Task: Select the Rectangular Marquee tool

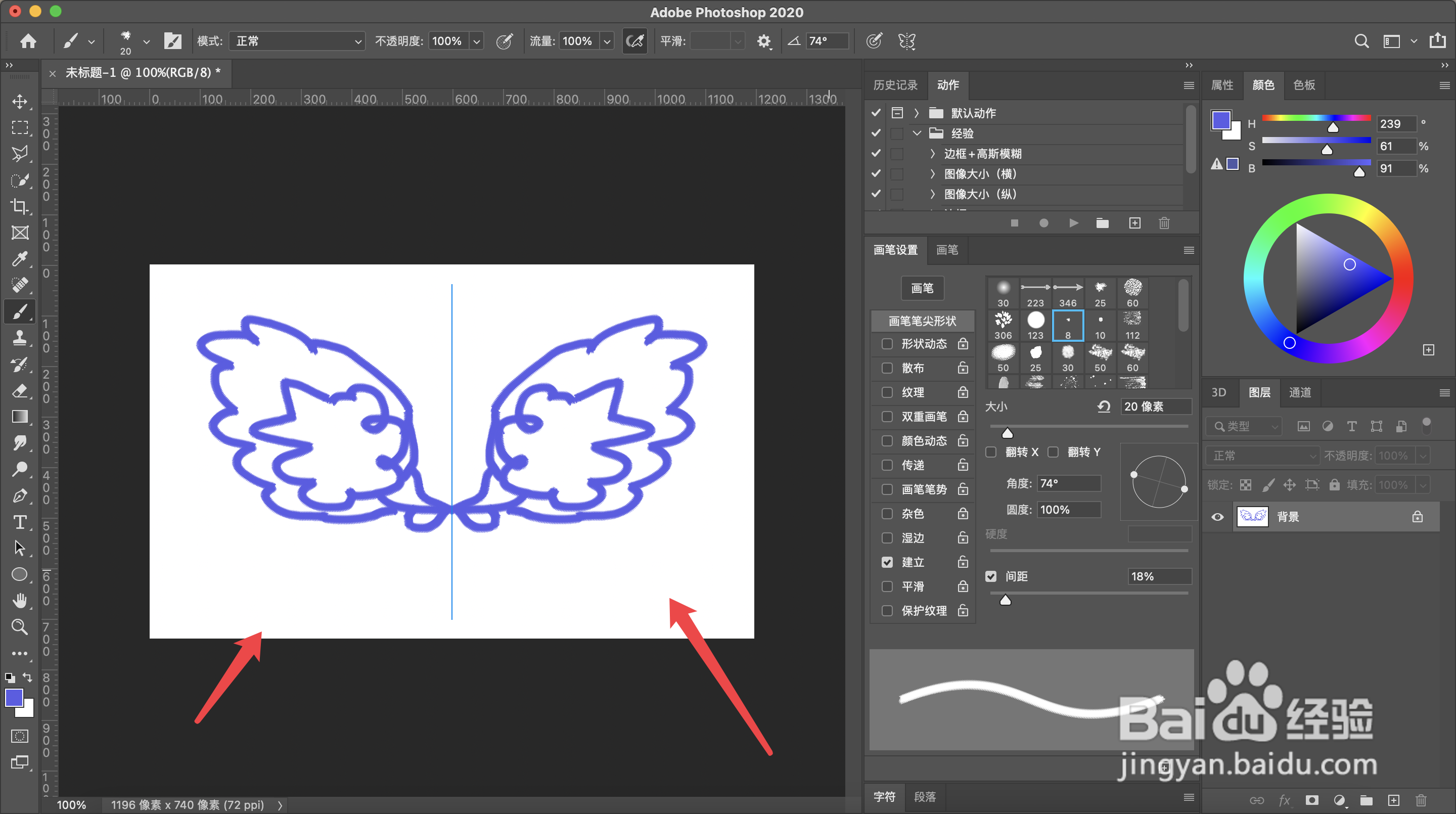Action: tap(20, 128)
